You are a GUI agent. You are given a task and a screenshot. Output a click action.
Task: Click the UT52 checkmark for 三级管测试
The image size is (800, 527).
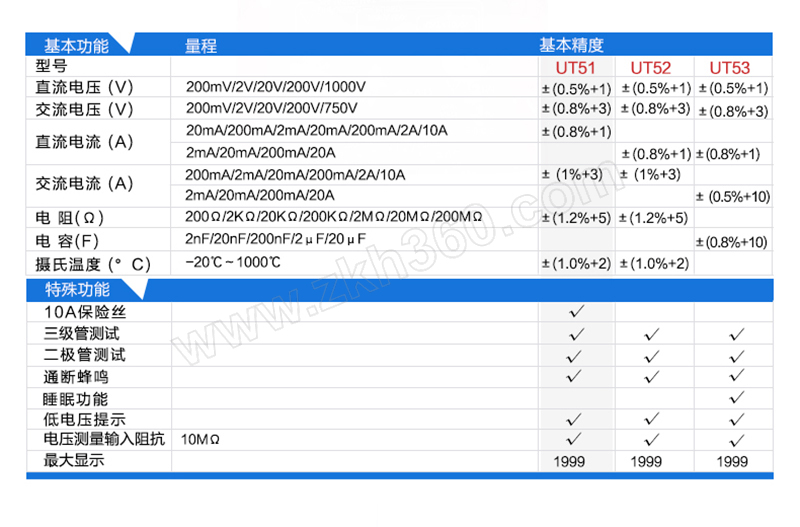tap(652, 335)
